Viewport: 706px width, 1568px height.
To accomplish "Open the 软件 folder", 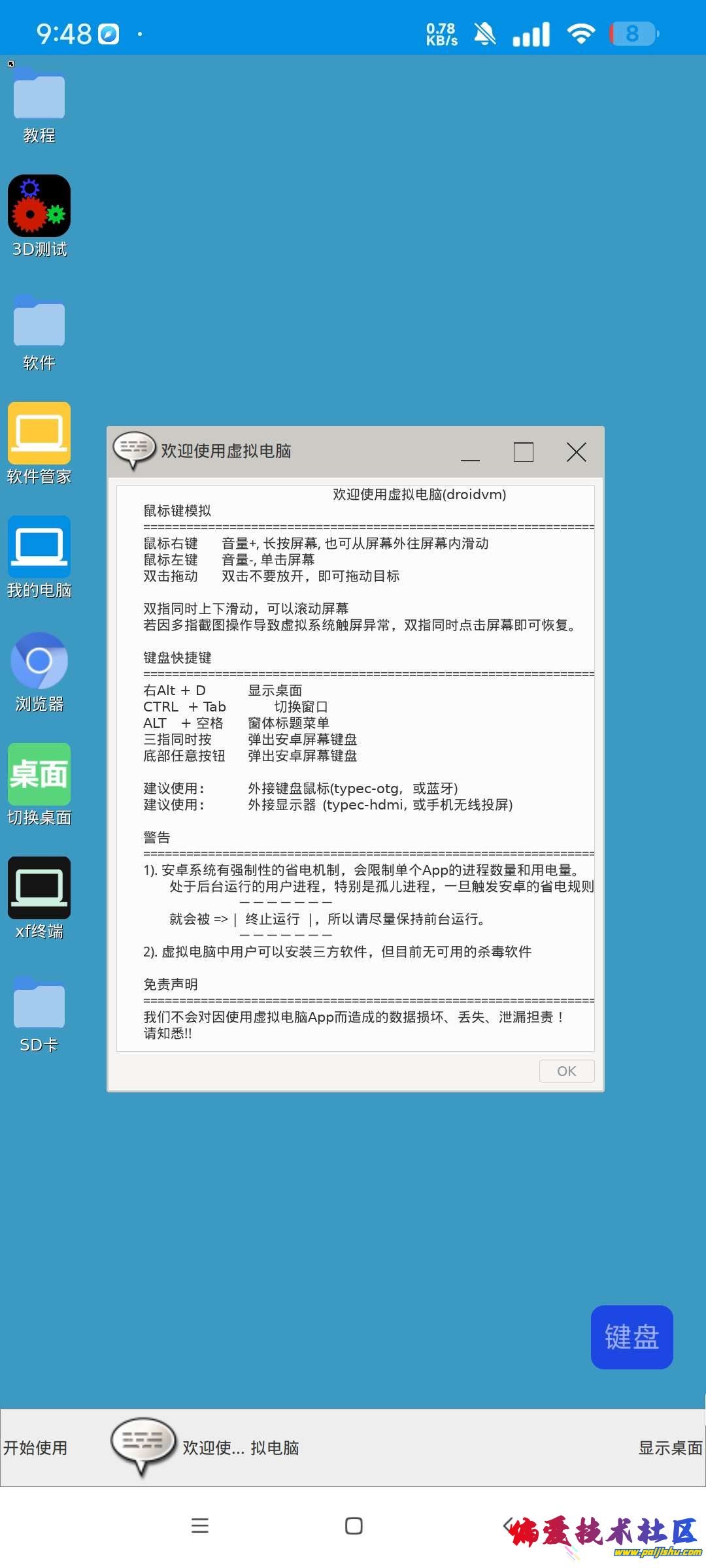I will pyautogui.click(x=39, y=323).
